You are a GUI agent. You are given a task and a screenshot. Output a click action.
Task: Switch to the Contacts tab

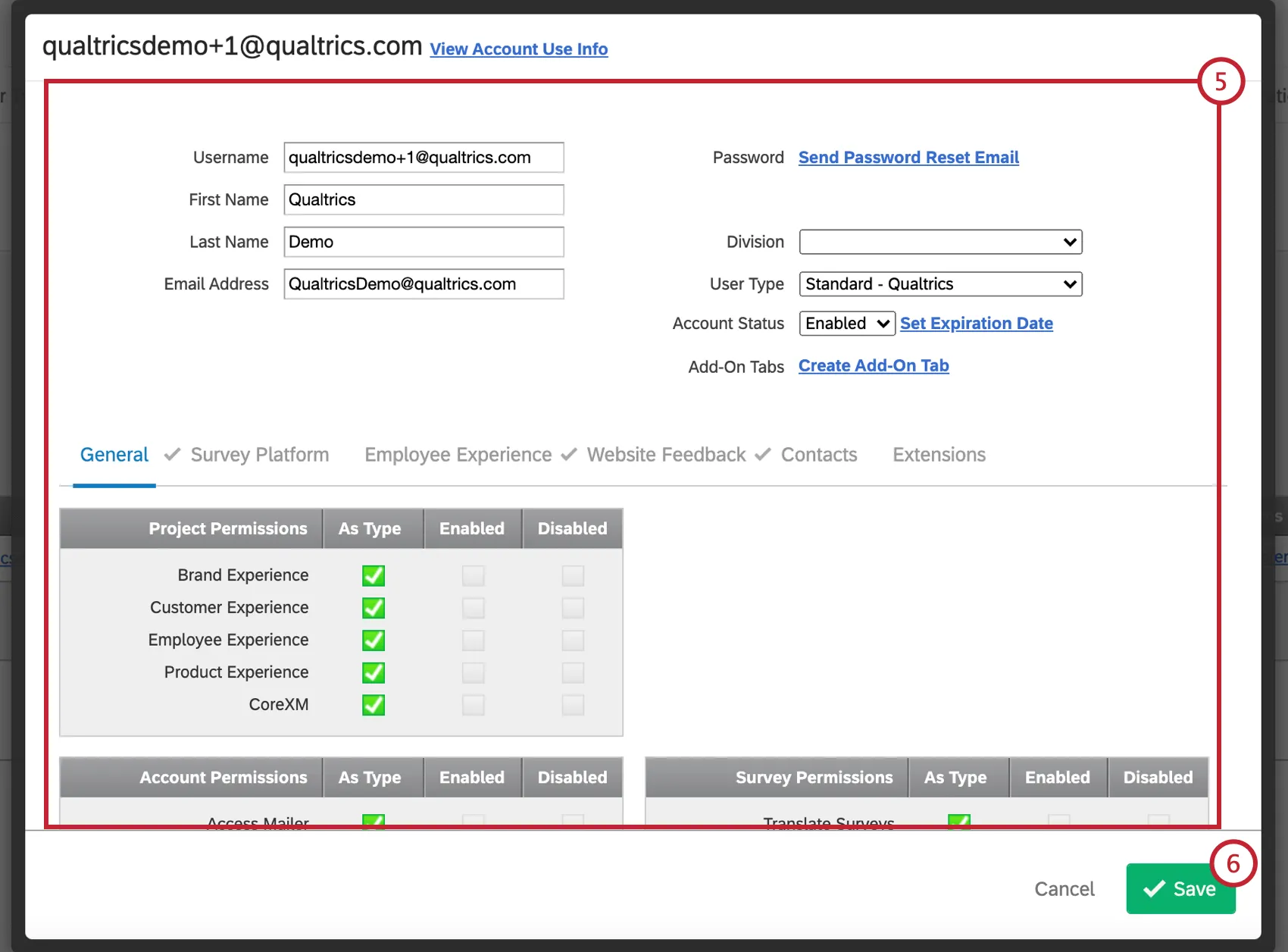click(x=818, y=455)
